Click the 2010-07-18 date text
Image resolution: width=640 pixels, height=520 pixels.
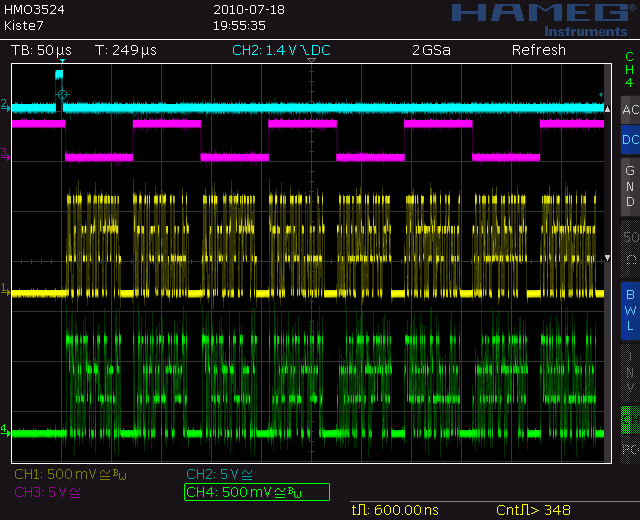click(249, 10)
